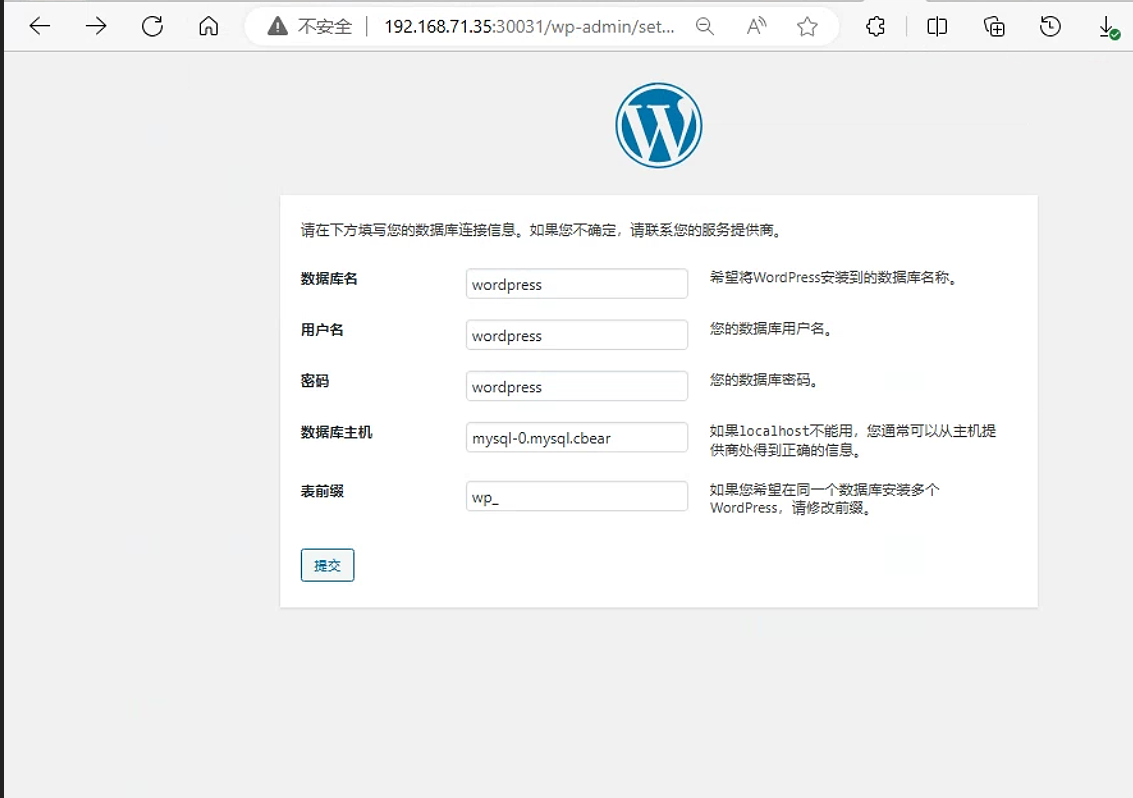Click the 如果localhost不能用 help text
This screenshot has height=798, width=1133.
click(853, 440)
